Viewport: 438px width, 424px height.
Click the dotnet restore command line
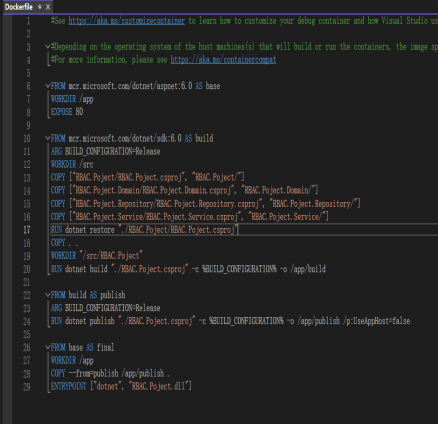tap(144, 230)
